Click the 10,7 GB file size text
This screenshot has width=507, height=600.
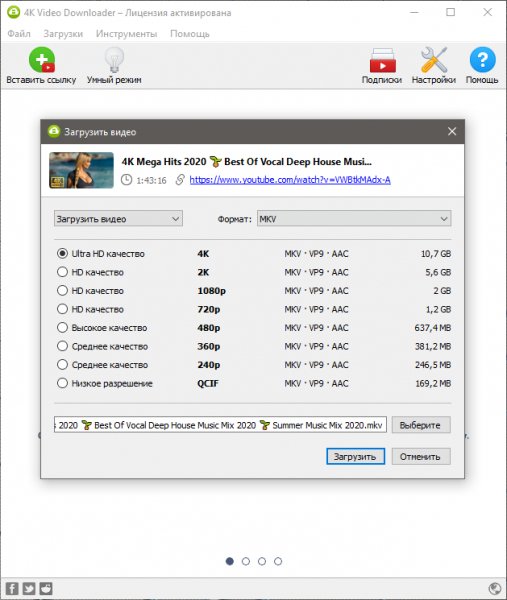[x=436, y=253]
